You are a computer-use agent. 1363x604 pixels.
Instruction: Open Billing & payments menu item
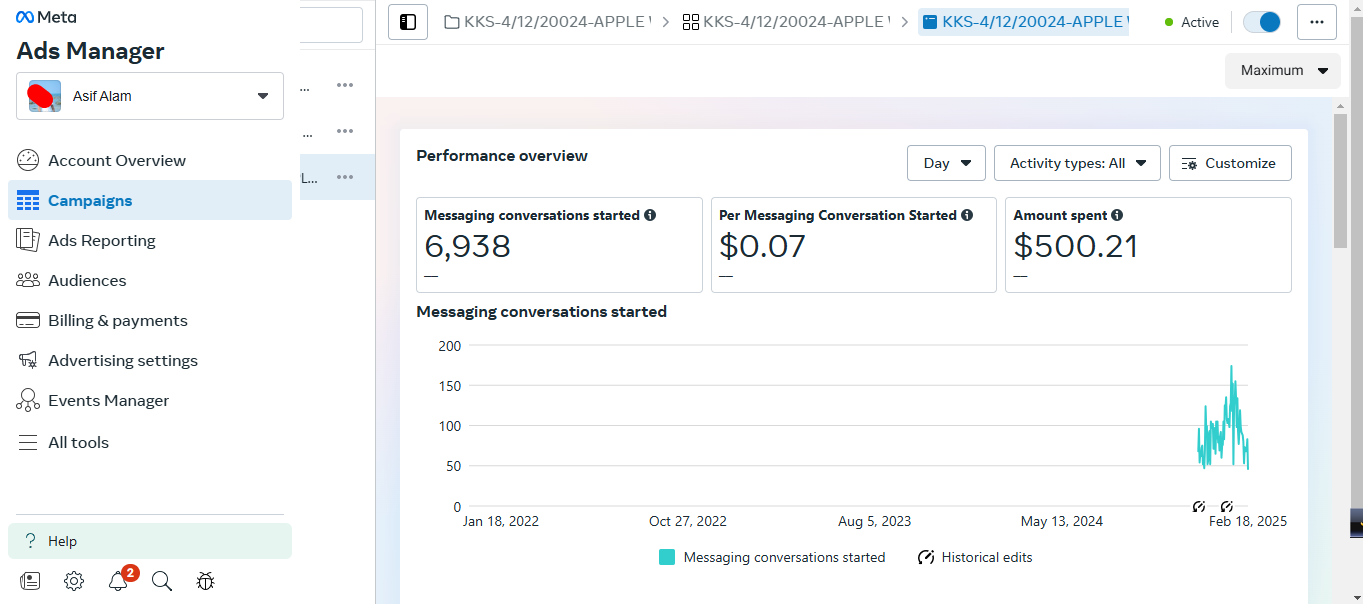click(118, 320)
